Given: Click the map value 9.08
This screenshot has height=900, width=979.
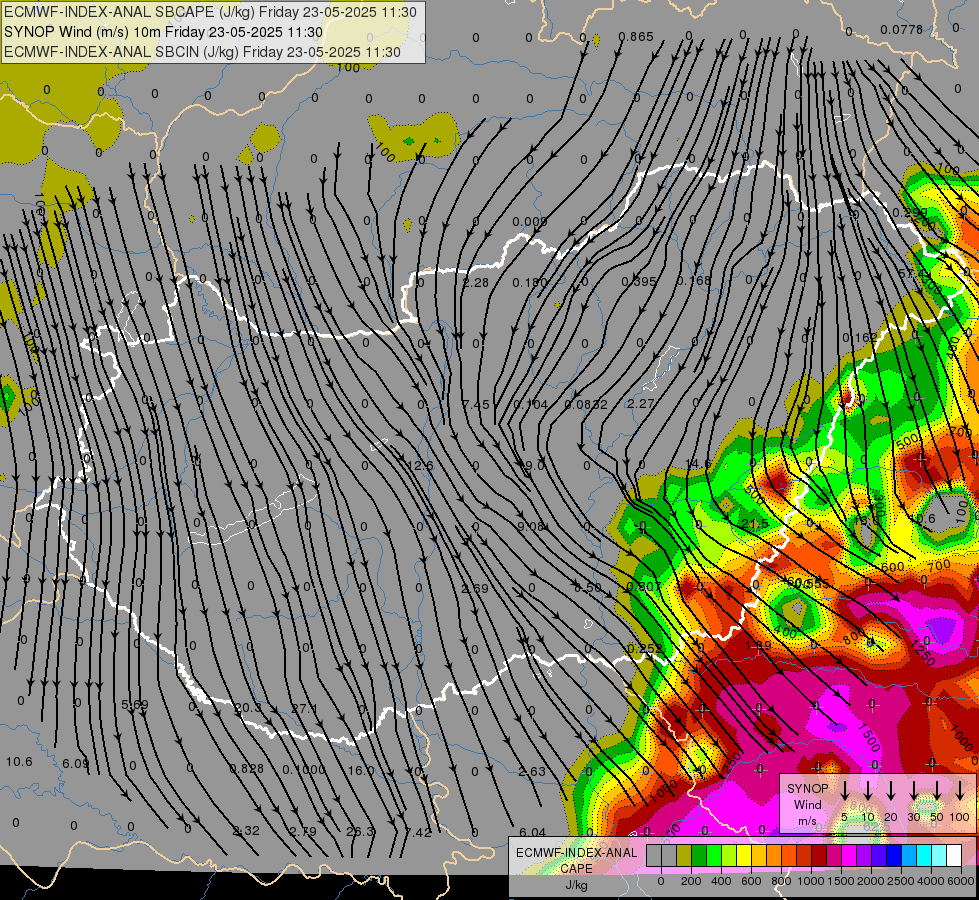Looking at the screenshot, I should (531, 527).
